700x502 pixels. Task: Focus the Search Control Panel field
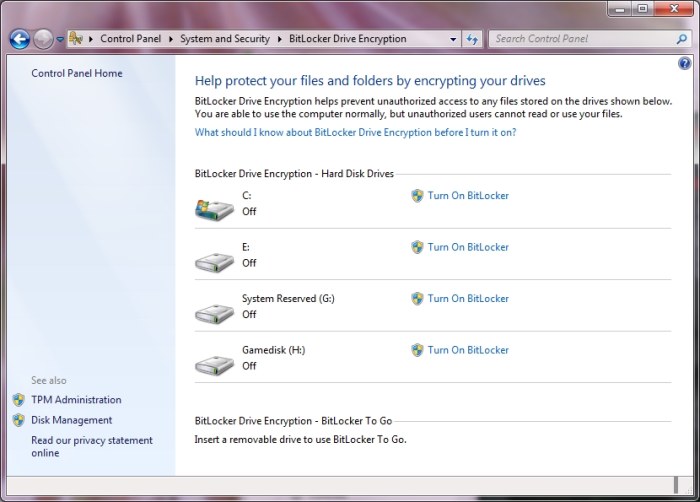[x=583, y=39]
